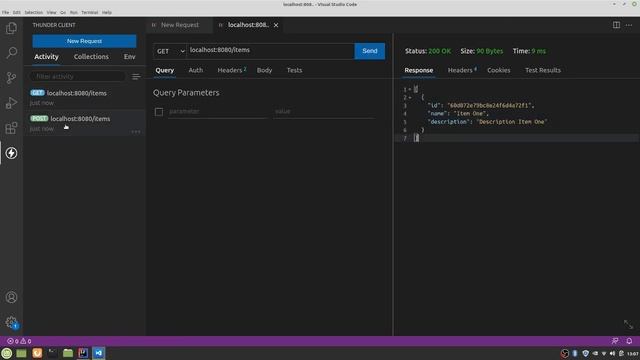The width and height of the screenshot is (640, 360).
Task: Switch to the New Request editor tab
Action: tap(180, 25)
